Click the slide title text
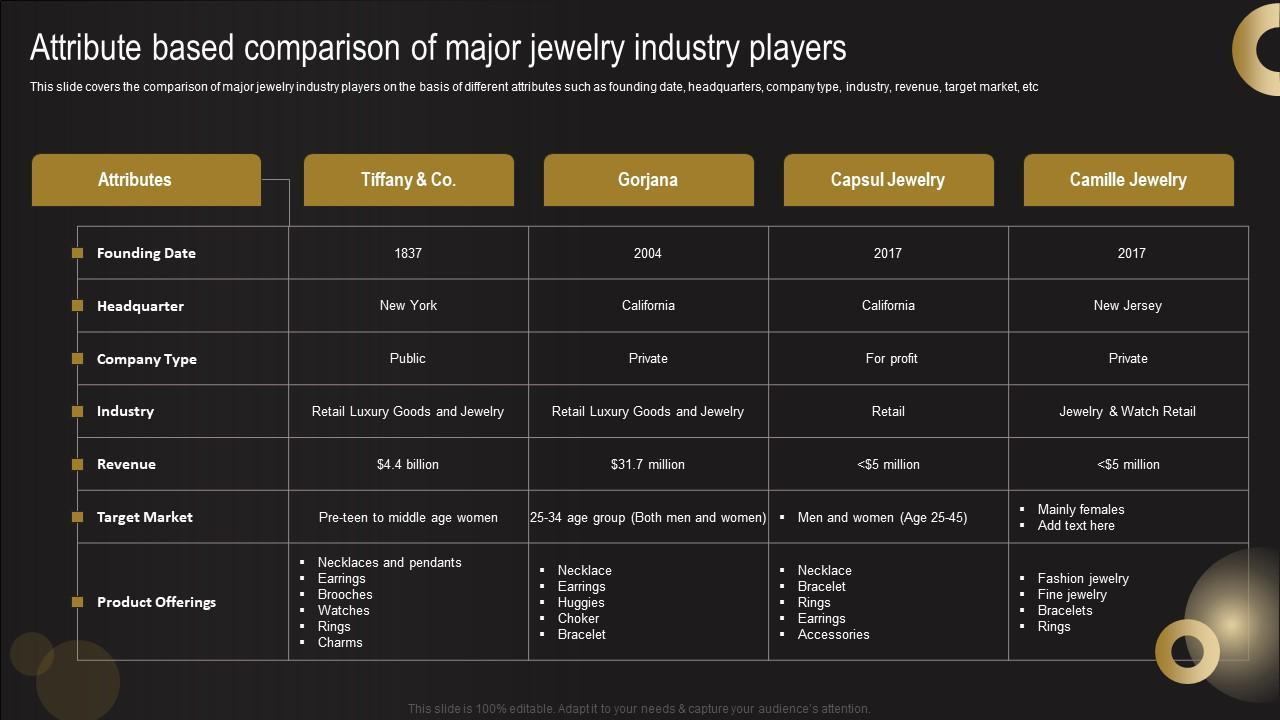The height and width of the screenshot is (720, 1280). (438, 48)
